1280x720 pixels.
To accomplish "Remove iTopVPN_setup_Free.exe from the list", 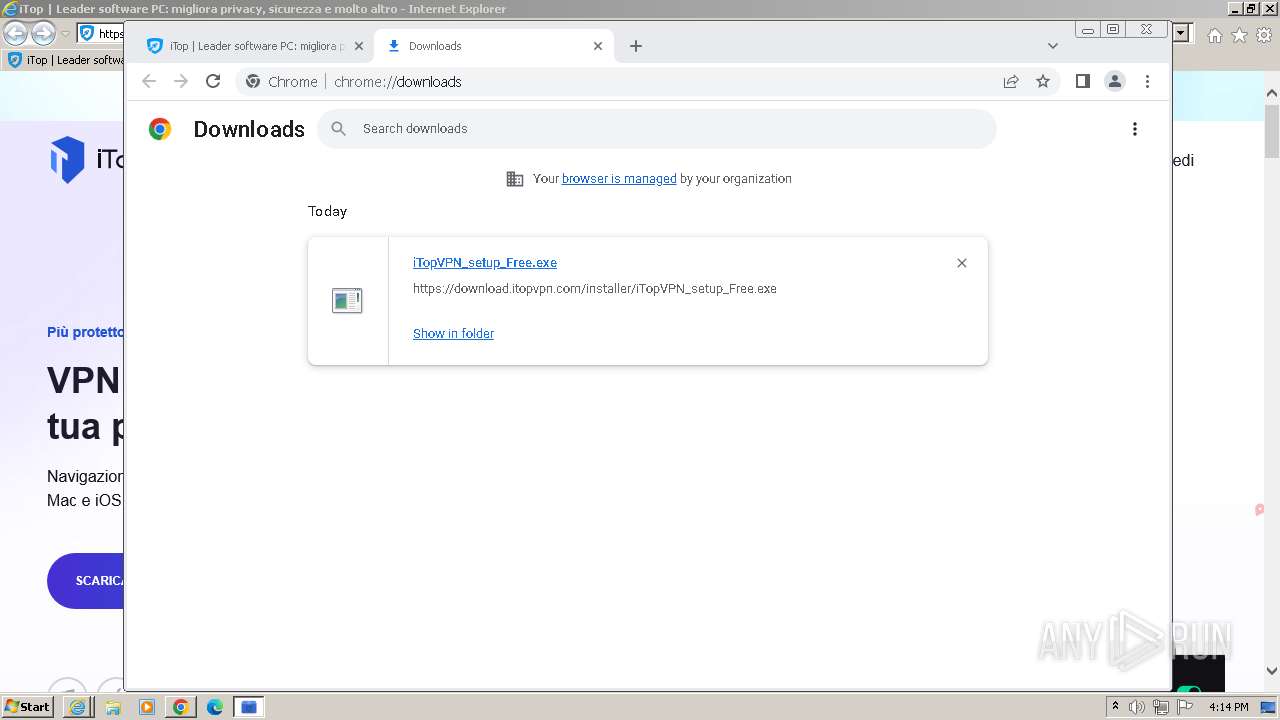I will click(962, 263).
